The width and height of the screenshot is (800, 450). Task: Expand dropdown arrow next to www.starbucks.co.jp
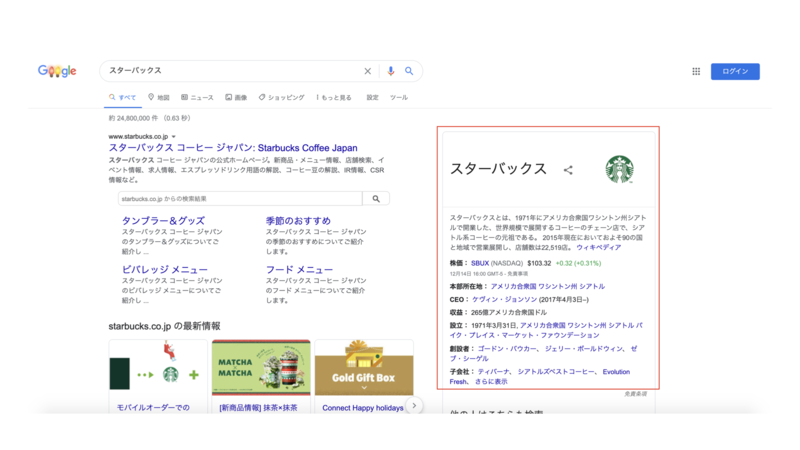(x=174, y=137)
